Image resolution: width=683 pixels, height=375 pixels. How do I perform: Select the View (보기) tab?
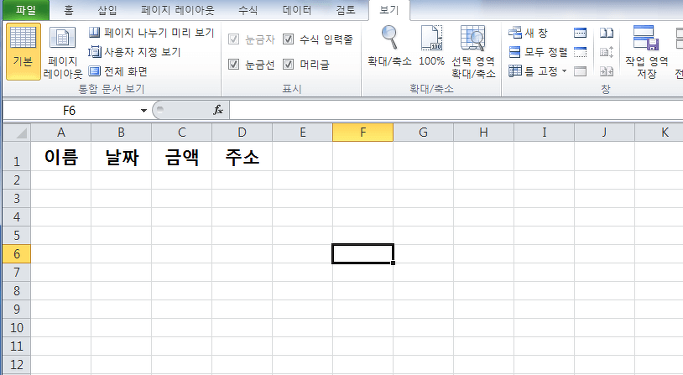[x=389, y=10]
